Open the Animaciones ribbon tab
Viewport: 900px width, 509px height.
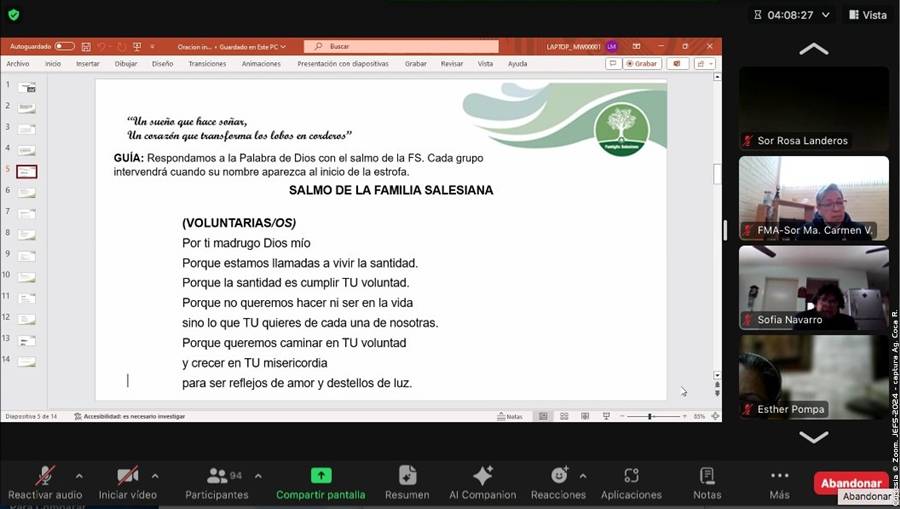pyautogui.click(x=261, y=64)
